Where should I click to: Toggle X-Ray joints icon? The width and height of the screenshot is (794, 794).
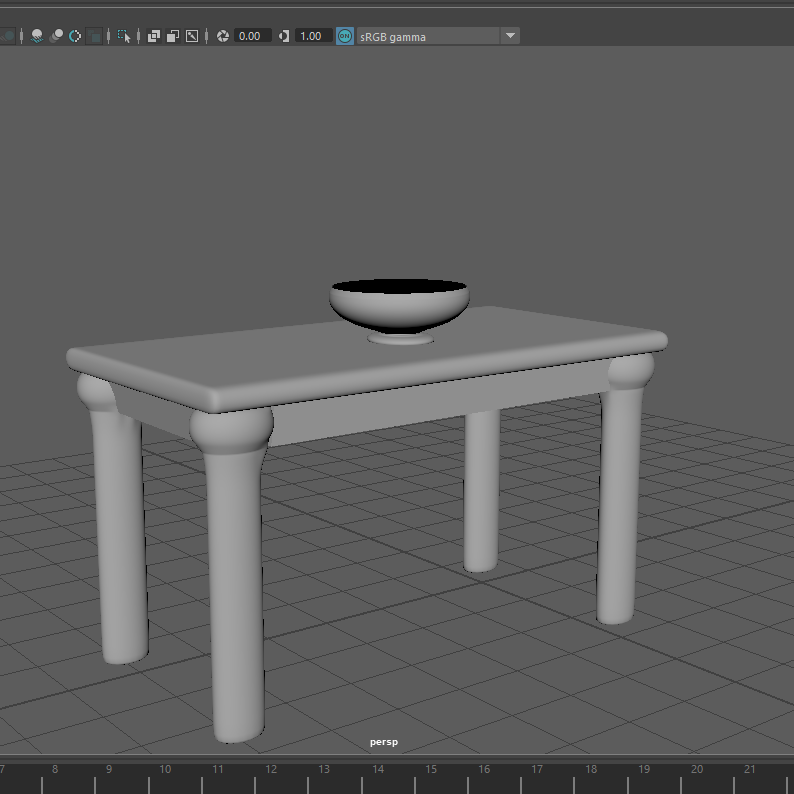click(192, 36)
